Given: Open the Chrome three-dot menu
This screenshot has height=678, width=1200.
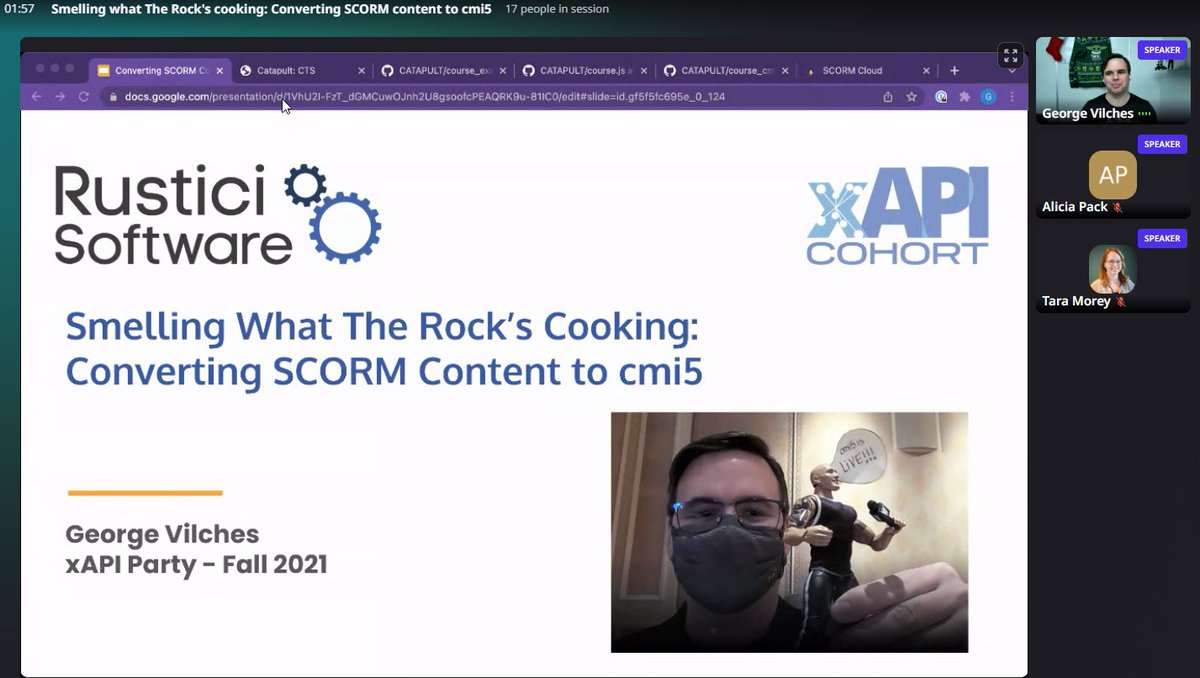Looking at the screenshot, I should pos(1012,97).
